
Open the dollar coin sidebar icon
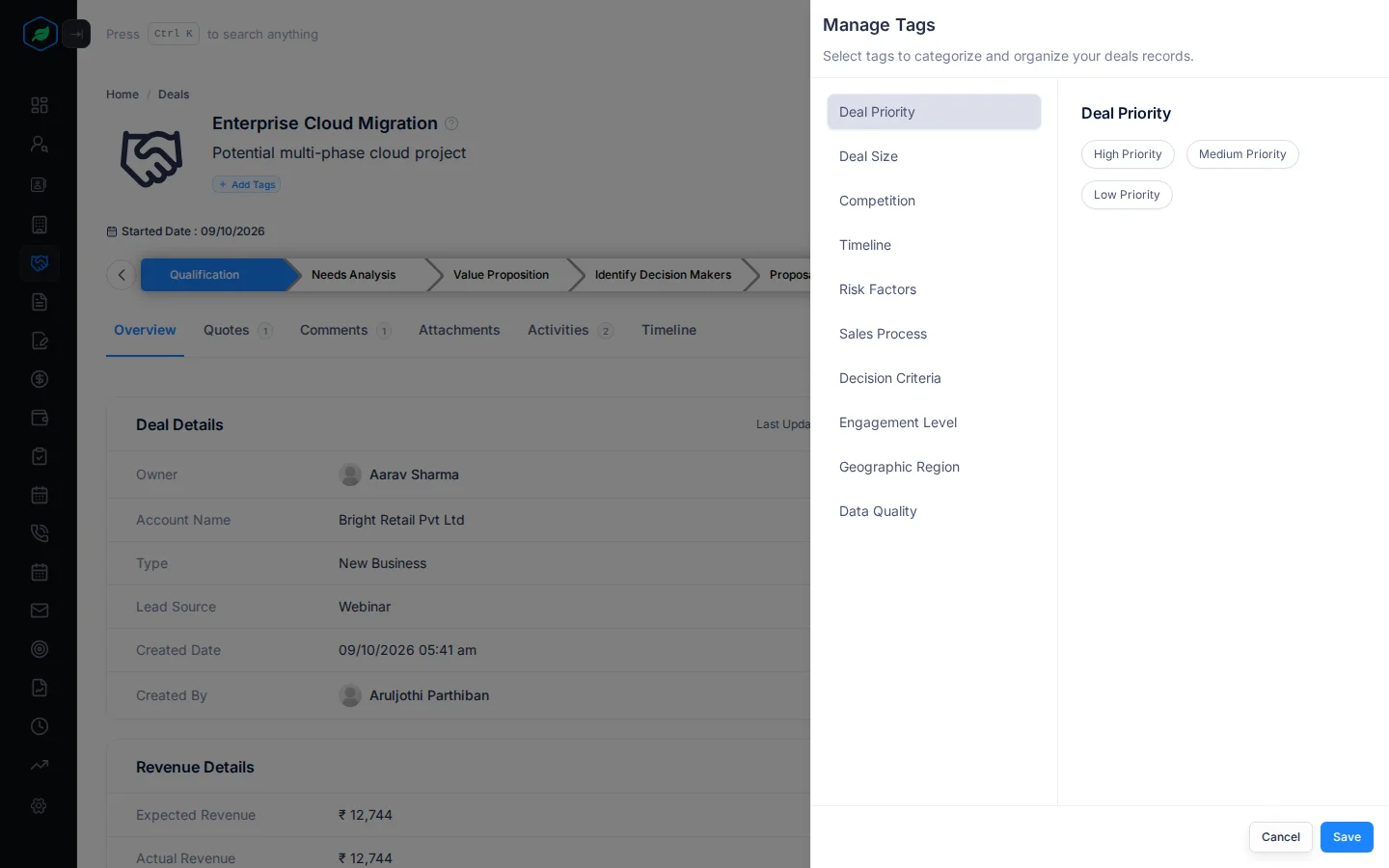point(40,379)
